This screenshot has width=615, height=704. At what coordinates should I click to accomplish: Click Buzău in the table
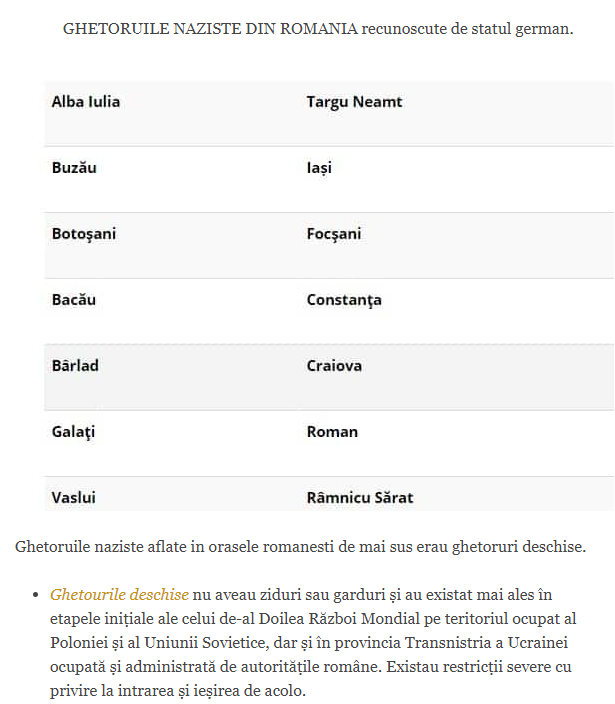tap(74, 167)
